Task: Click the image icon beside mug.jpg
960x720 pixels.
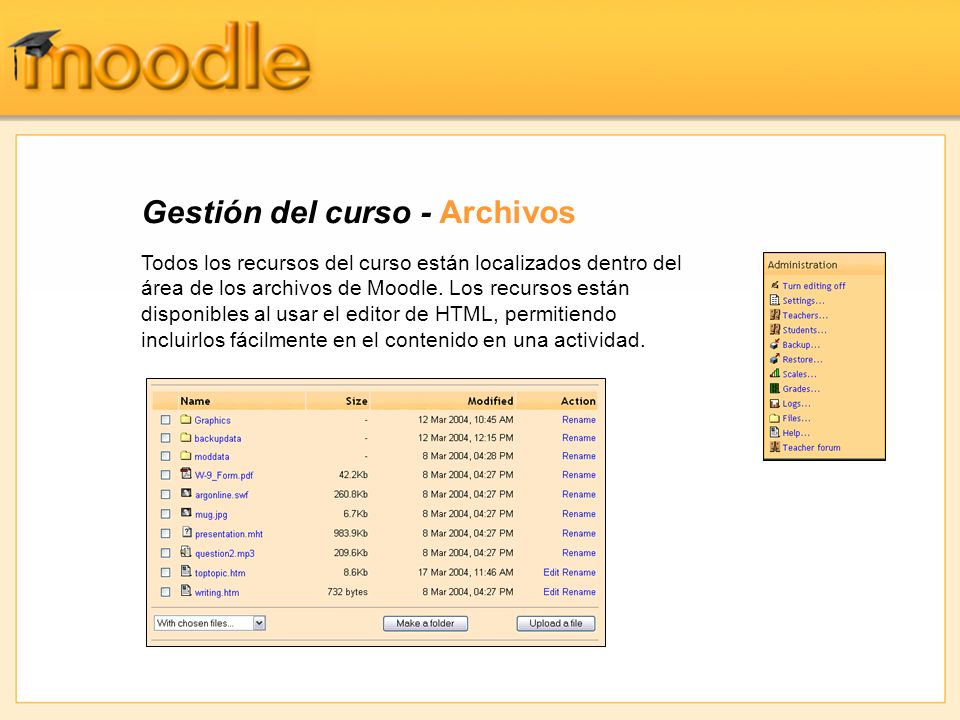Action: point(186,512)
